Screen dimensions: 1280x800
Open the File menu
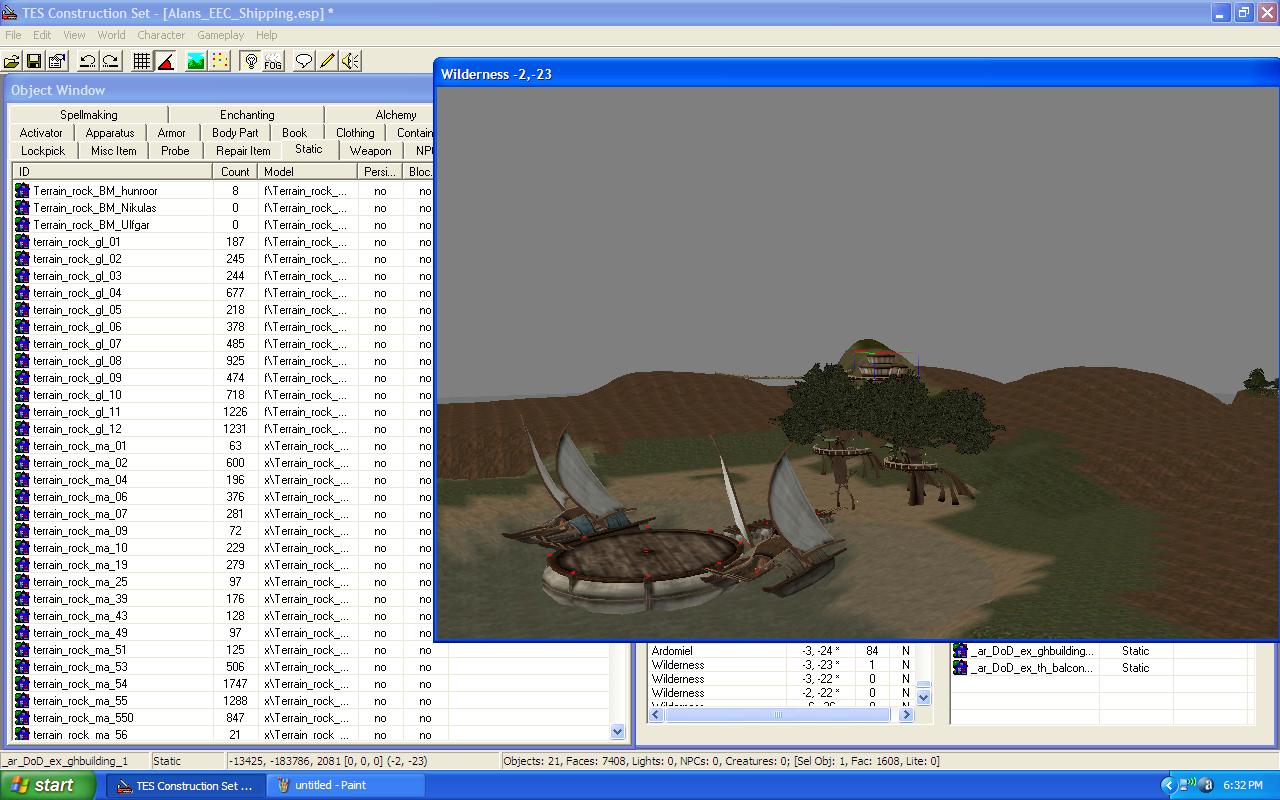13,35
